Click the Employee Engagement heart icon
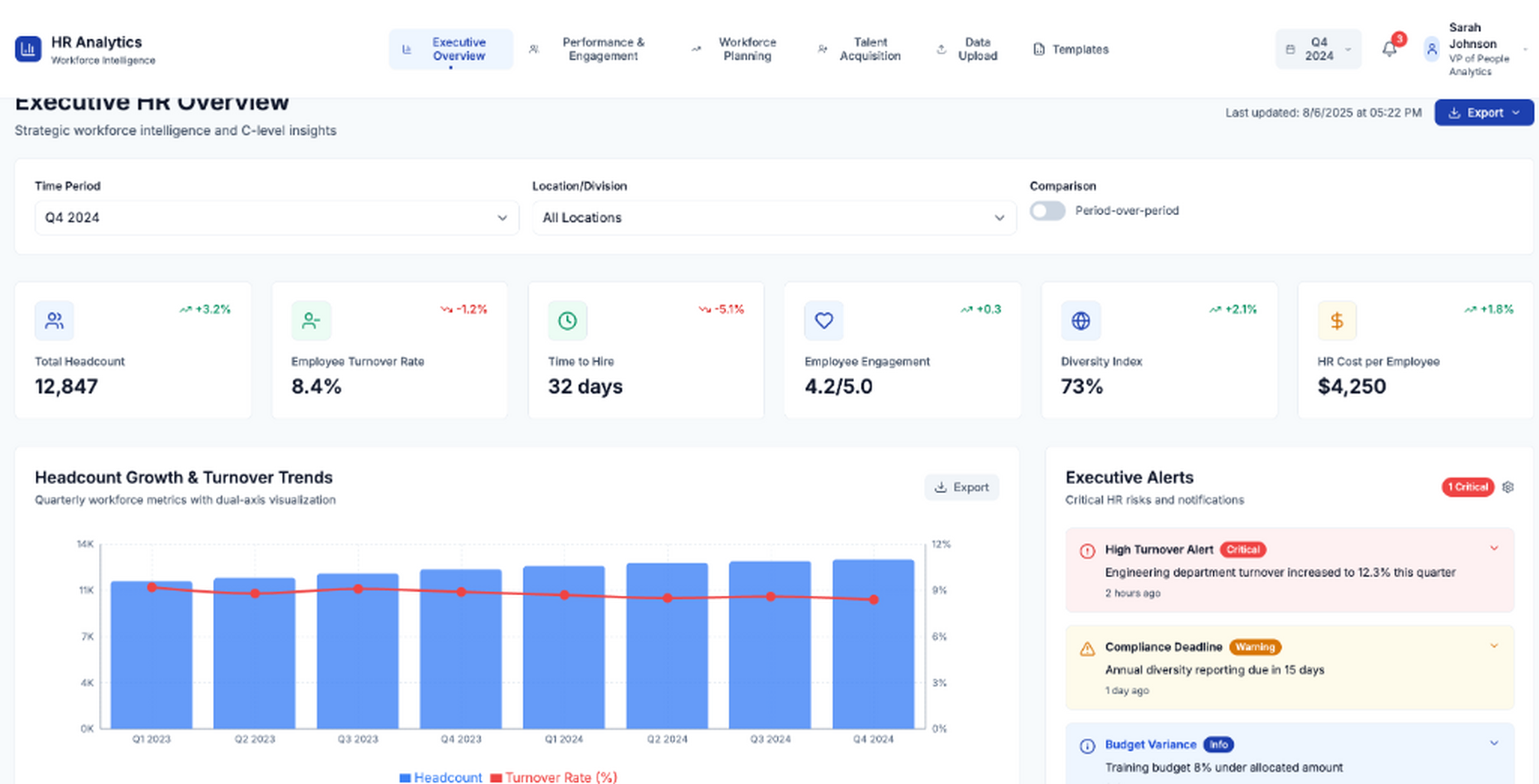Screen dimensions: 1539x784 (x=824, y=321)
